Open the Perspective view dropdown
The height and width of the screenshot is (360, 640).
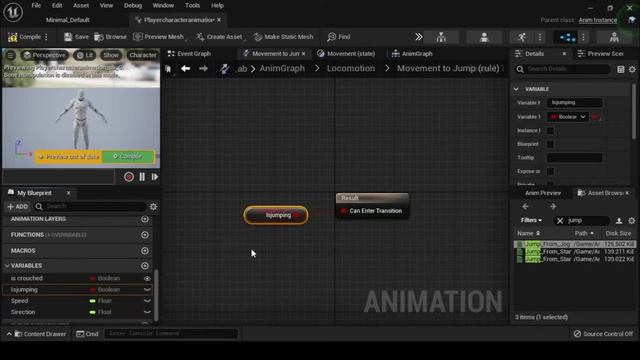click(44, 55)
